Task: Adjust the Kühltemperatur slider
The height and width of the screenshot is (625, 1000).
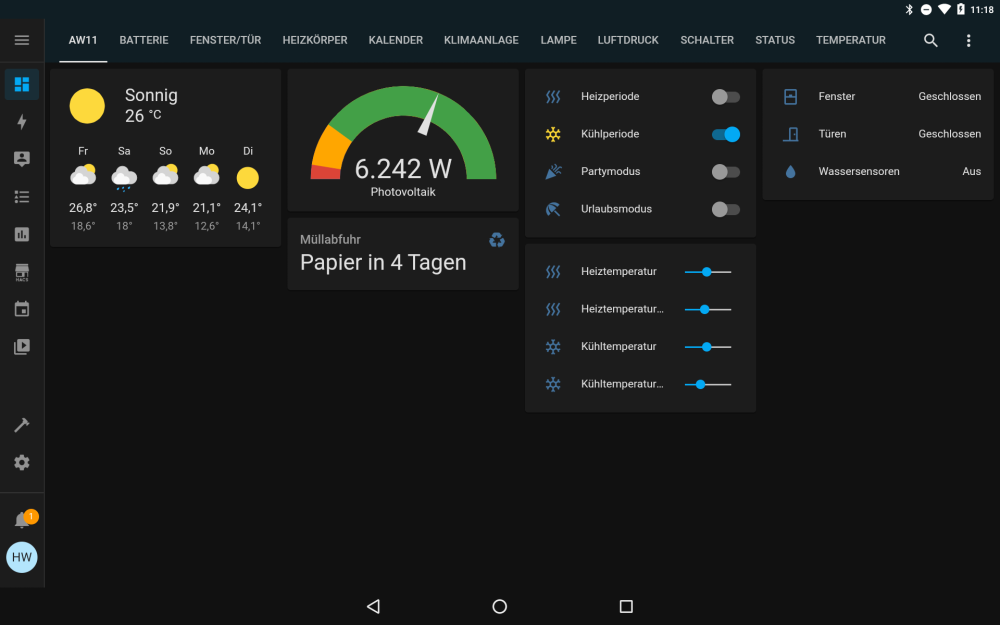Action: [708, 346]
